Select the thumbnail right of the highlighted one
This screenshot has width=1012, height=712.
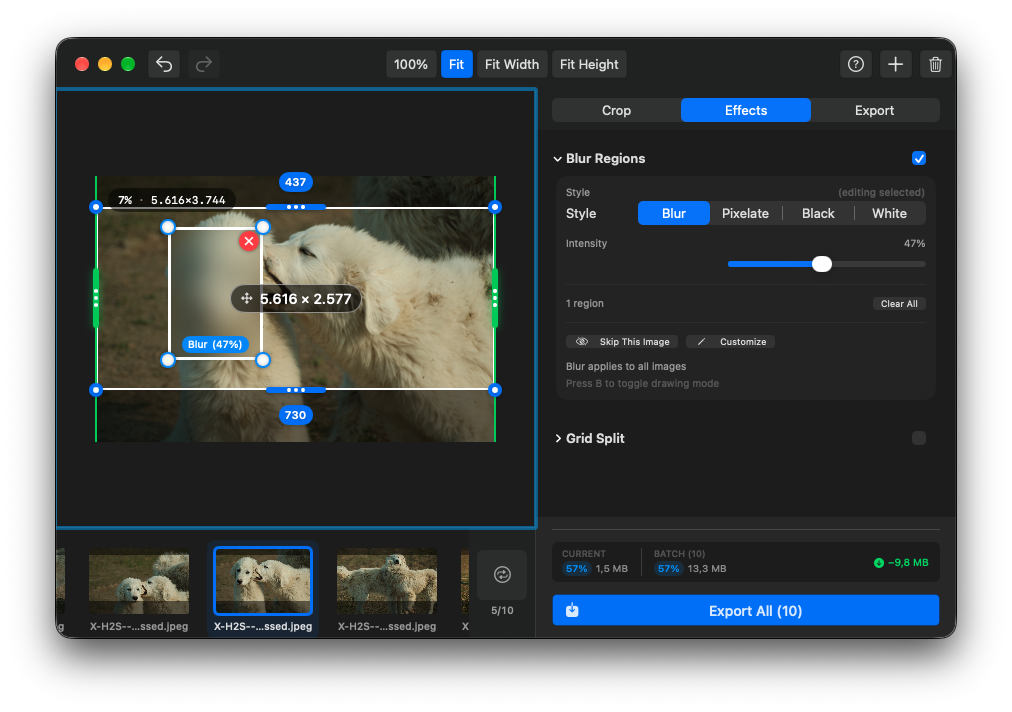[387, 581]
